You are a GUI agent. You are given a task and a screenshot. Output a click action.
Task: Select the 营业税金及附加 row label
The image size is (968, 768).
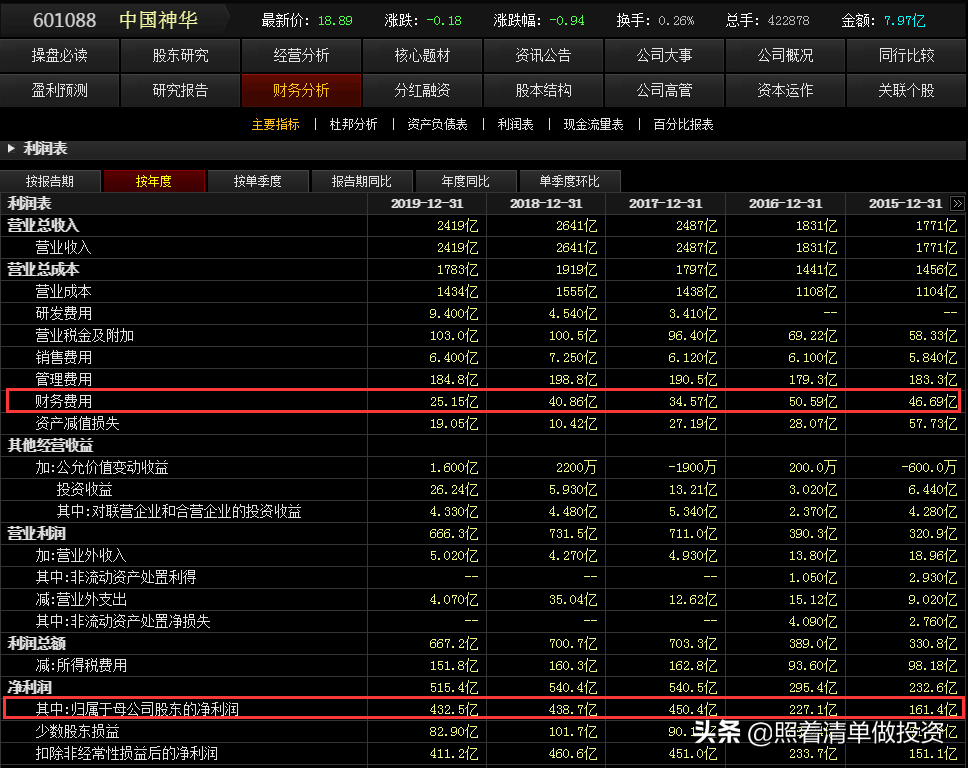85,336
